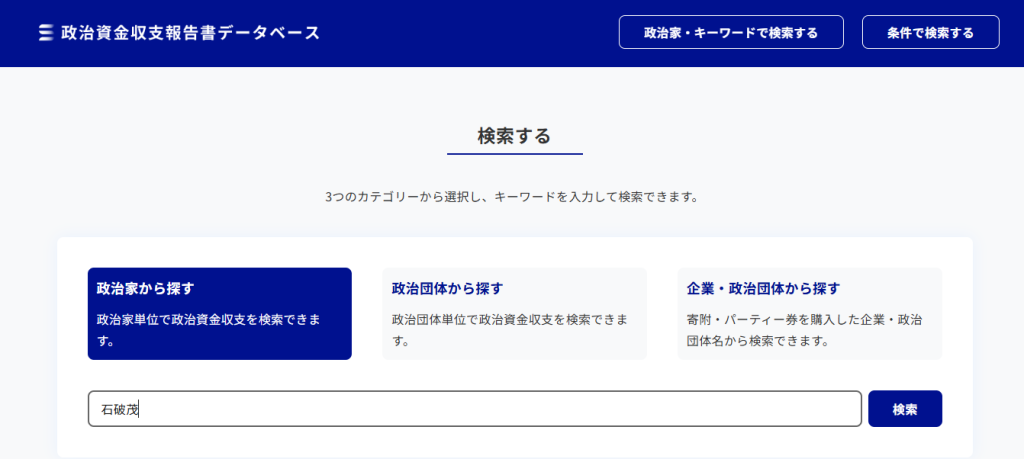Click the 企業・政治団体から探す card title text
The width and height of the screenshot is (1024, 459).
pyautogui.click(x=763, y=289)
